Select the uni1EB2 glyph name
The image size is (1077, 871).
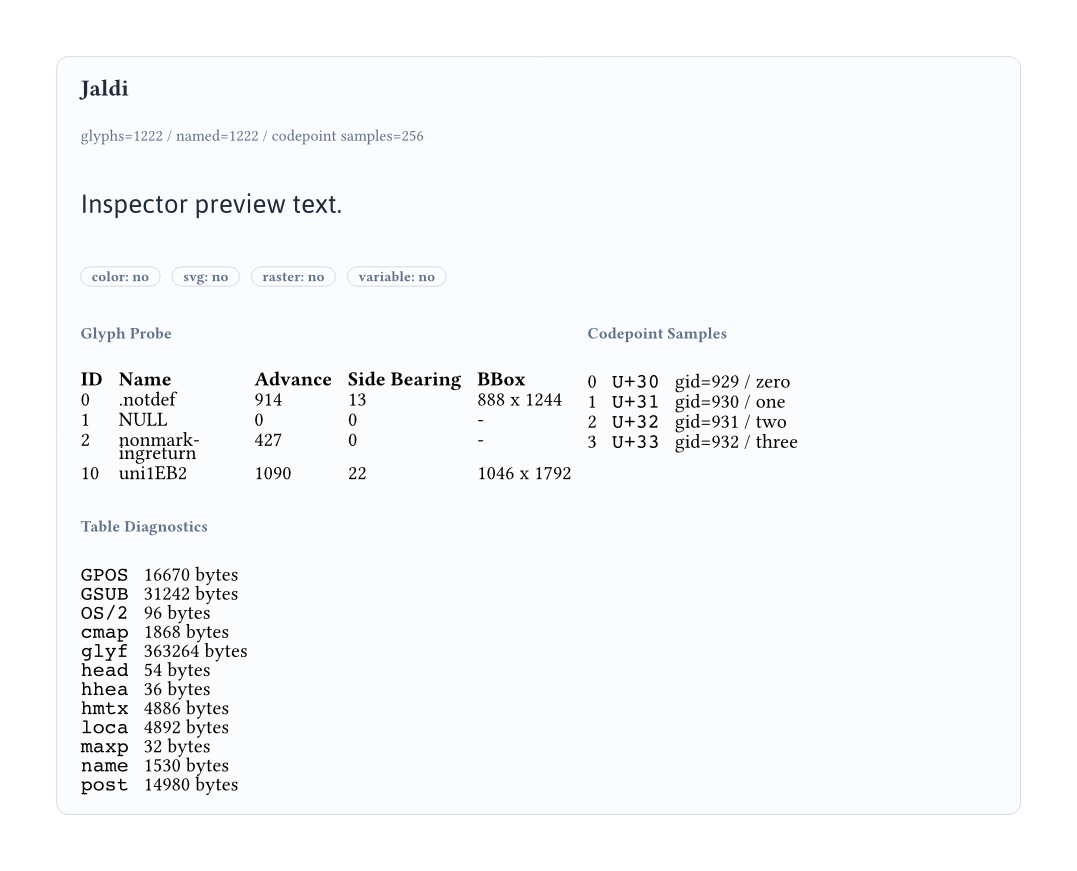(153, 473)
